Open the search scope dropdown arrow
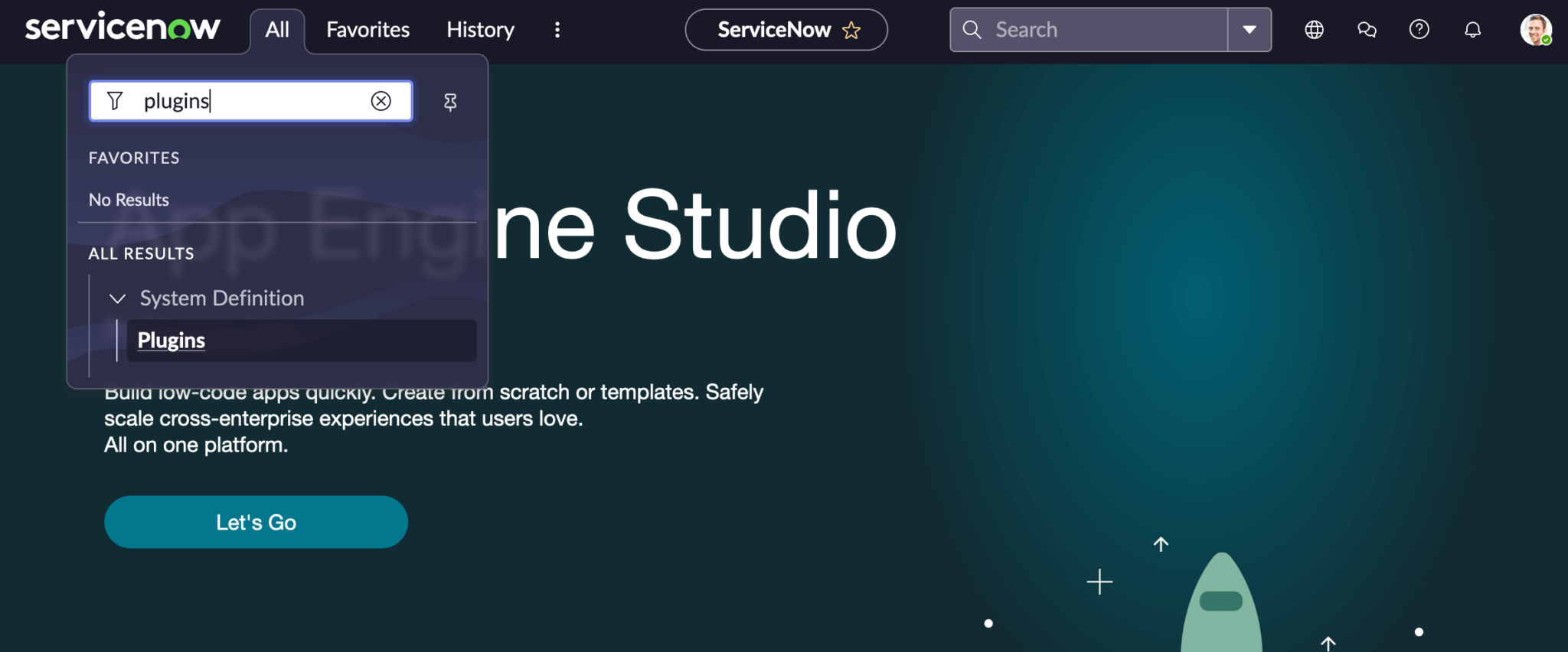This screenshot has width=1568, height=652. [1249, 30]
